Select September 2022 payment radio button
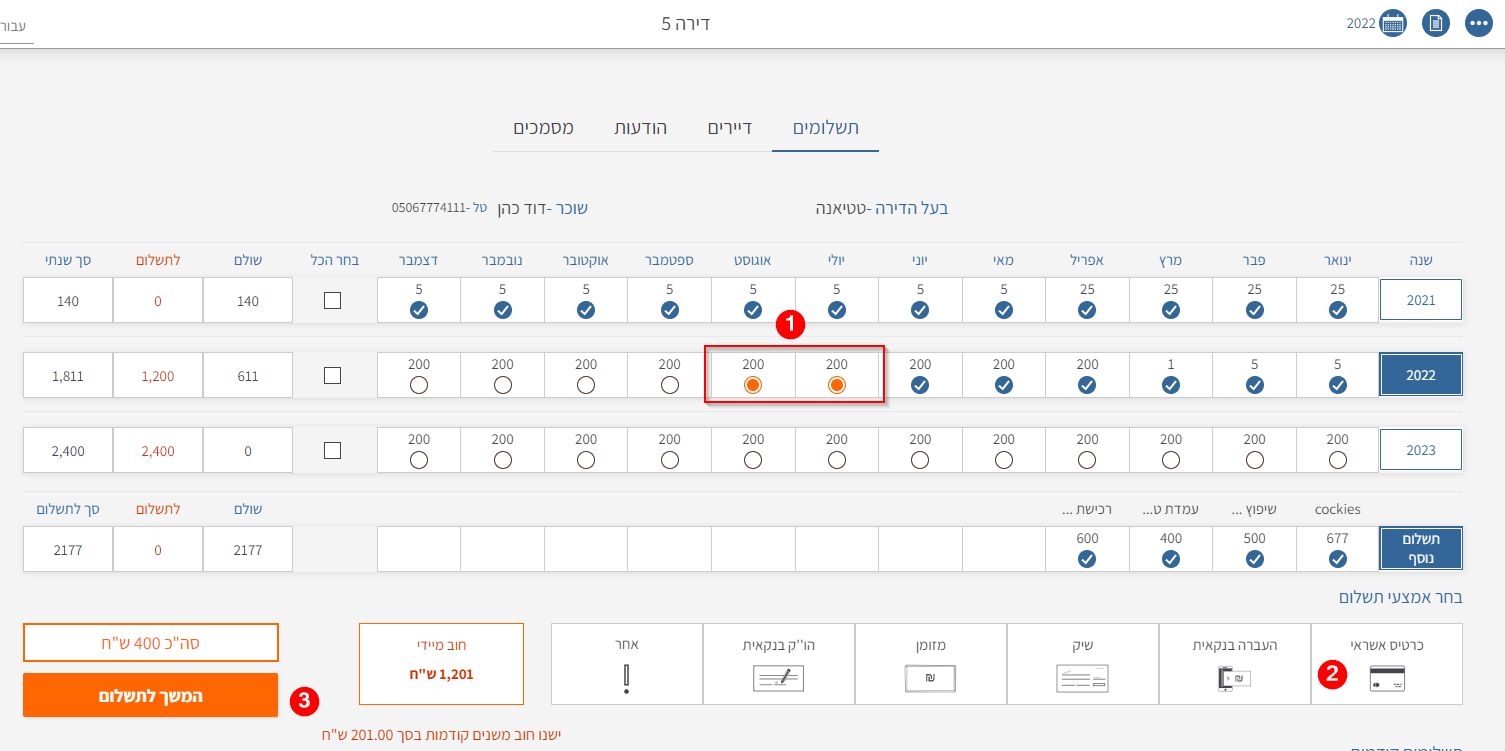This screenshot has width=1505, height=751. click(x=670, y=385)
